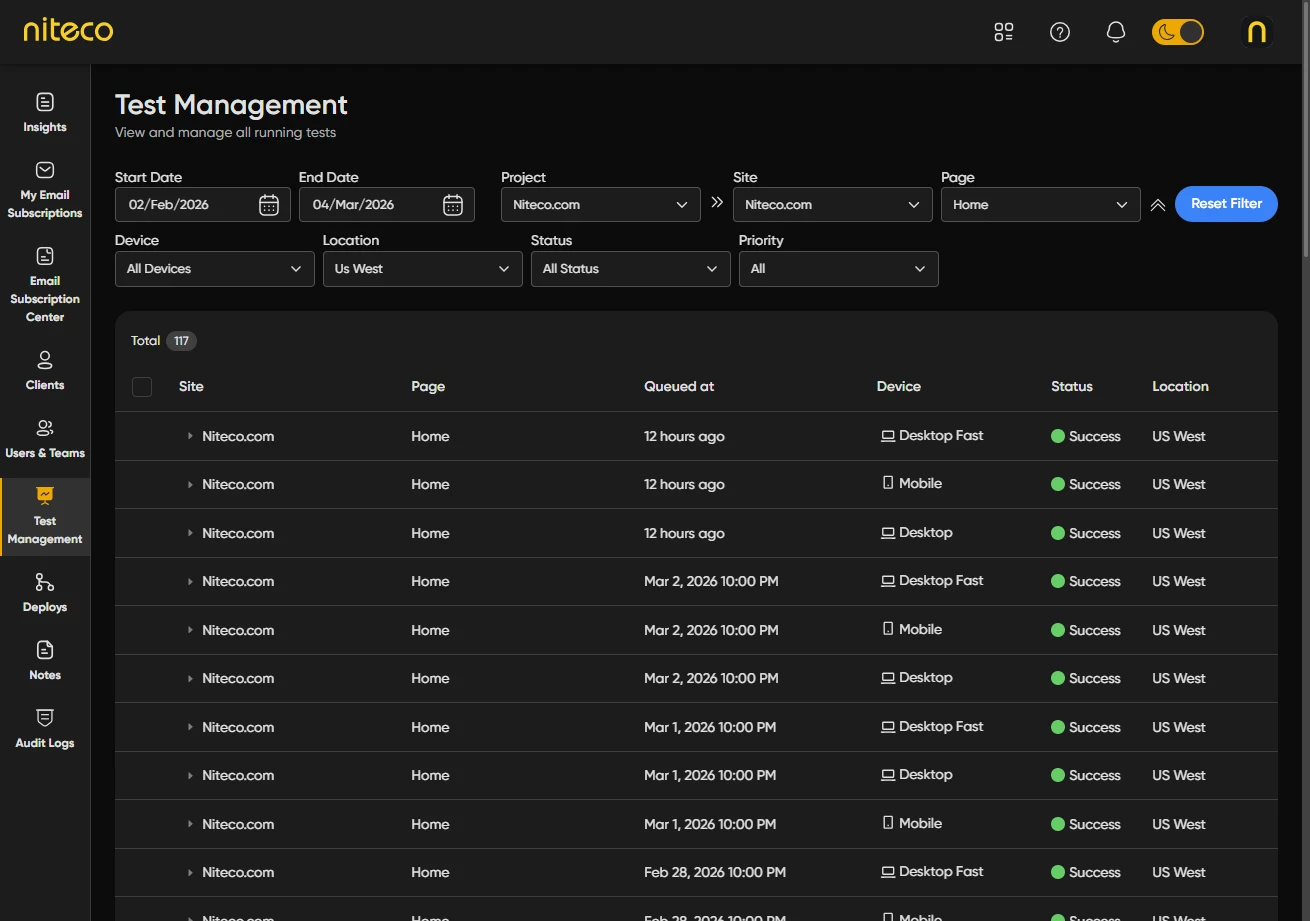
Task: Open End Date calendar picker icon
Action: [x=453, y=205]
